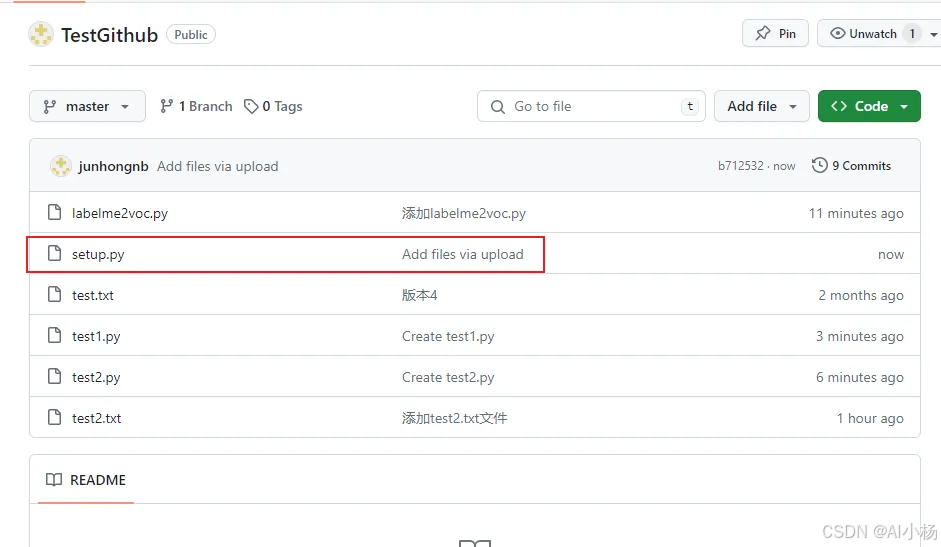The image size is (941, 547).
Task: Click the pin icon on Pin button
Action: tap(763, 33)
